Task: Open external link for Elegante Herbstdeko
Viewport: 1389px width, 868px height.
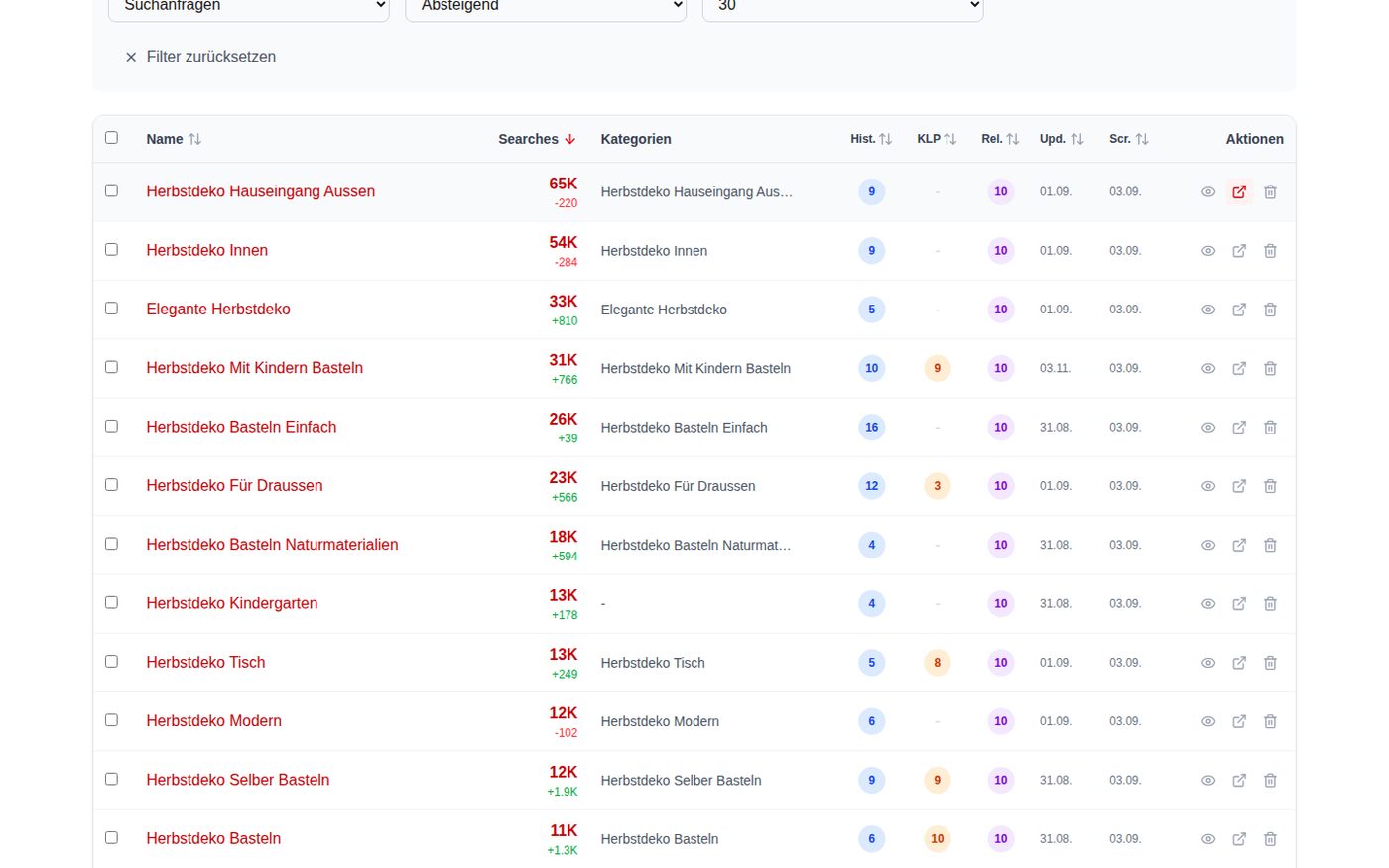Action: click(1239, 310)
